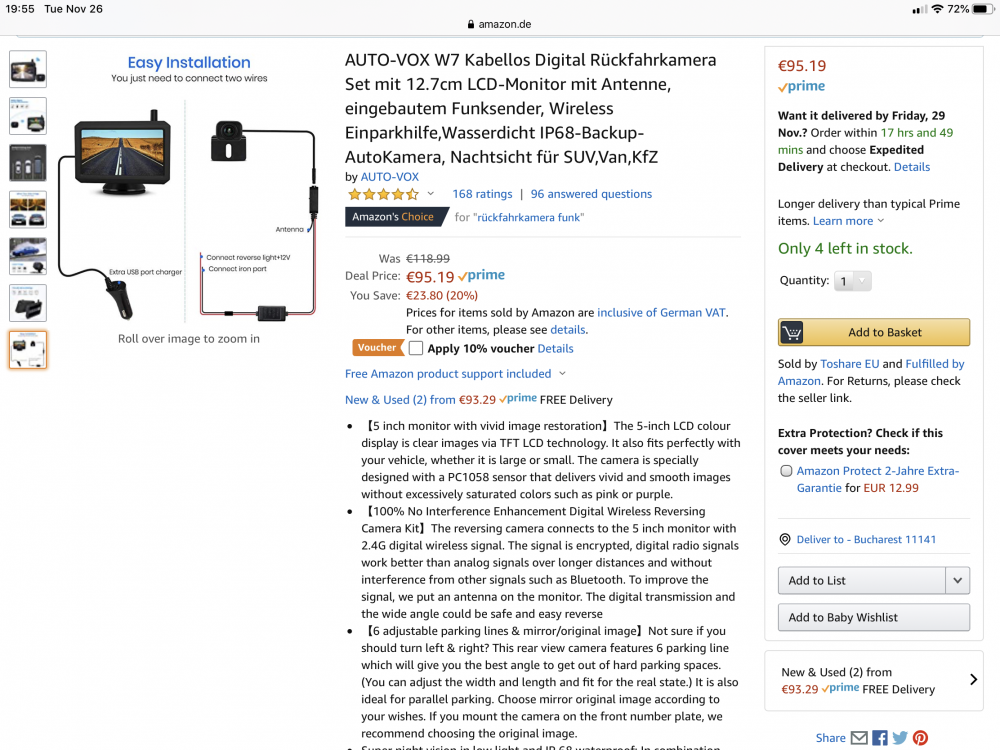Open the 168 ratings link

[482, 194]
